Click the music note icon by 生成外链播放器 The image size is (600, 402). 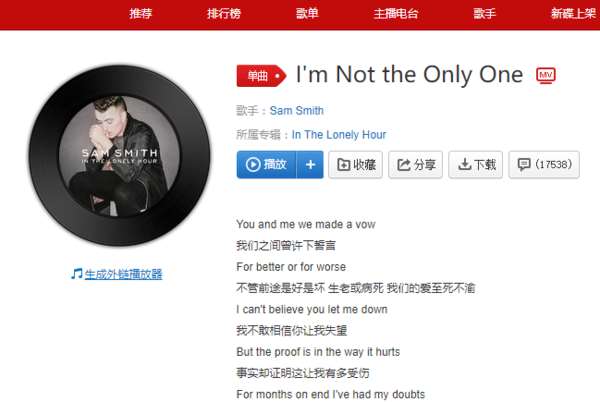77,274
